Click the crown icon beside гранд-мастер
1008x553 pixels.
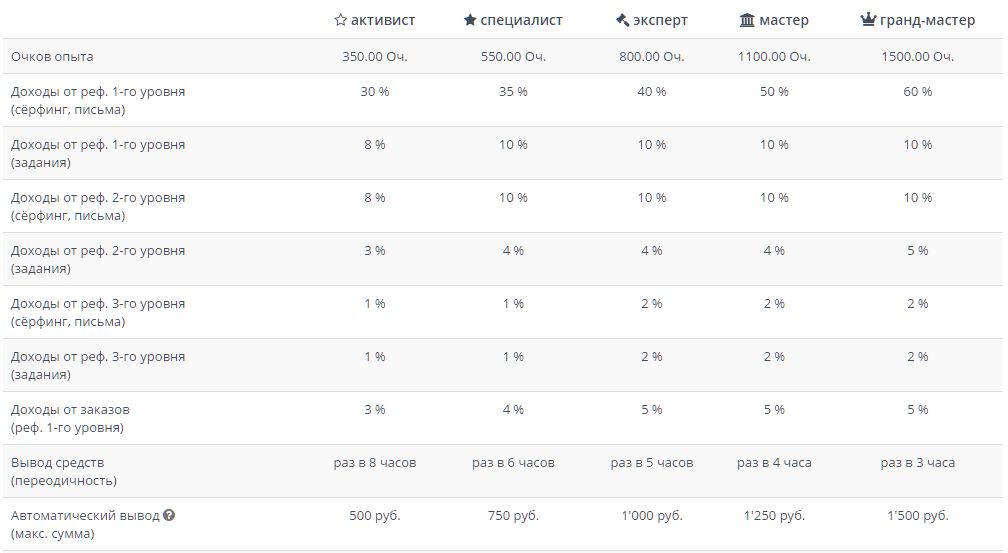pos(868,20)
